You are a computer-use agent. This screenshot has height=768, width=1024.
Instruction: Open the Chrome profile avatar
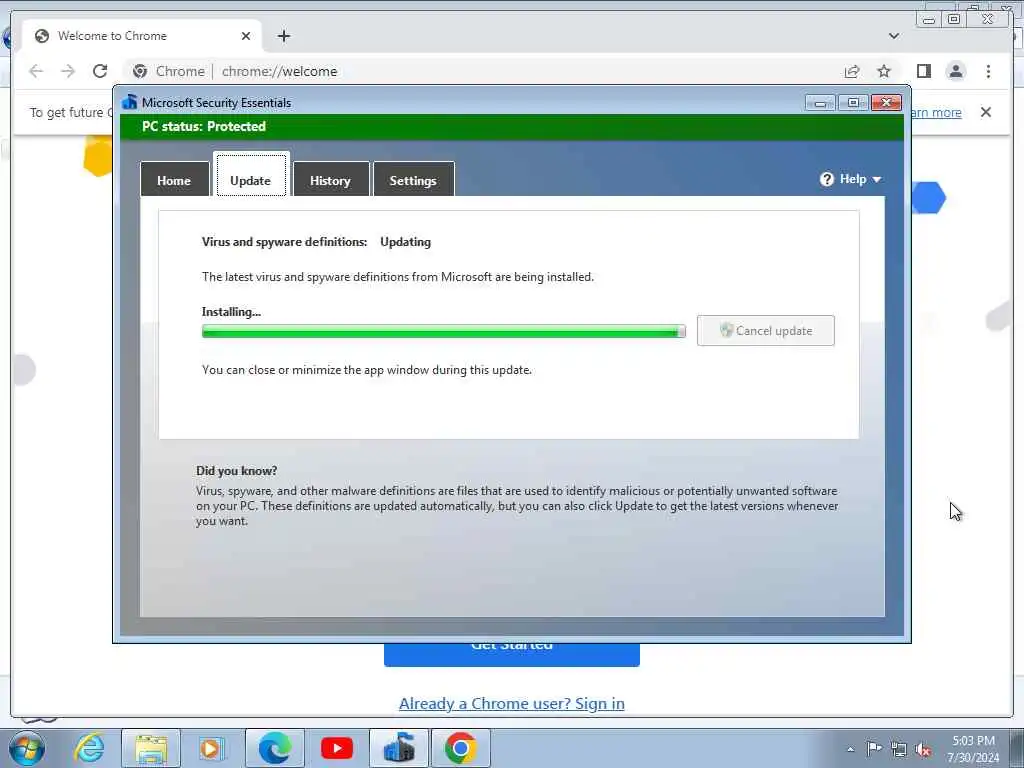click(x=955, y=71)
